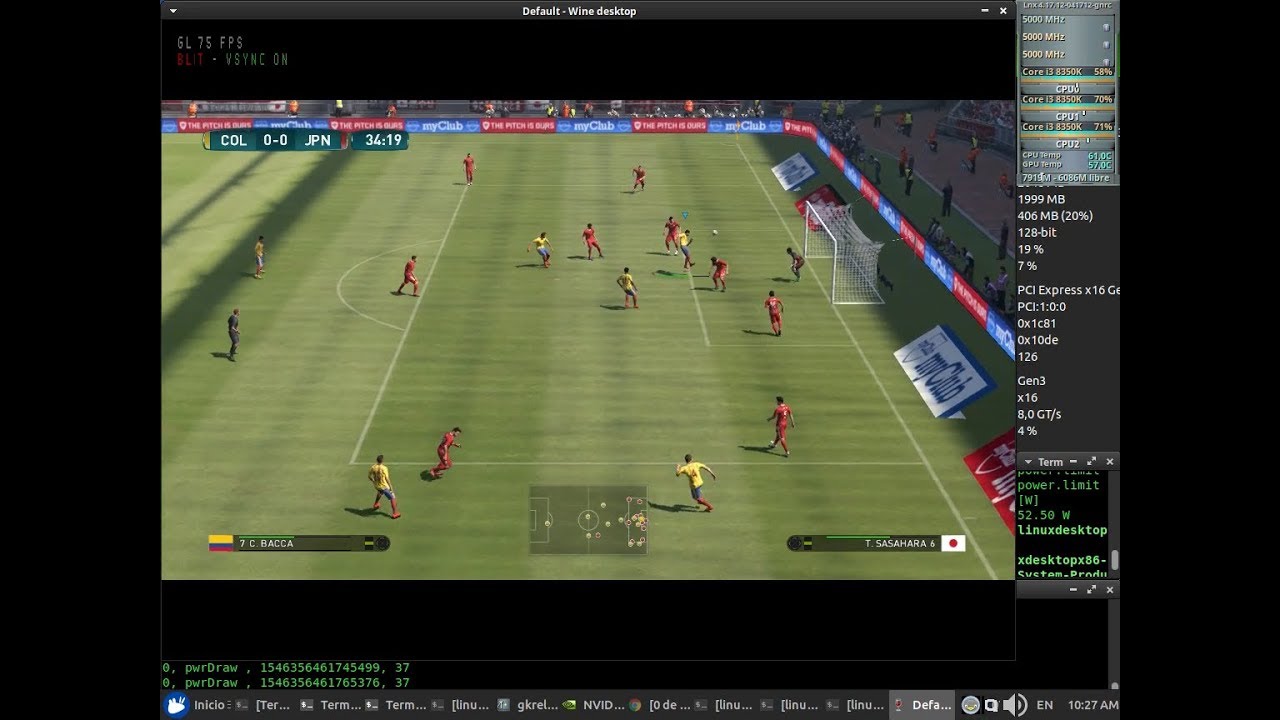Click the pwrDraw line ending 1546356461765376, 37
The image size is (1280, 720).
click(286, 683)
